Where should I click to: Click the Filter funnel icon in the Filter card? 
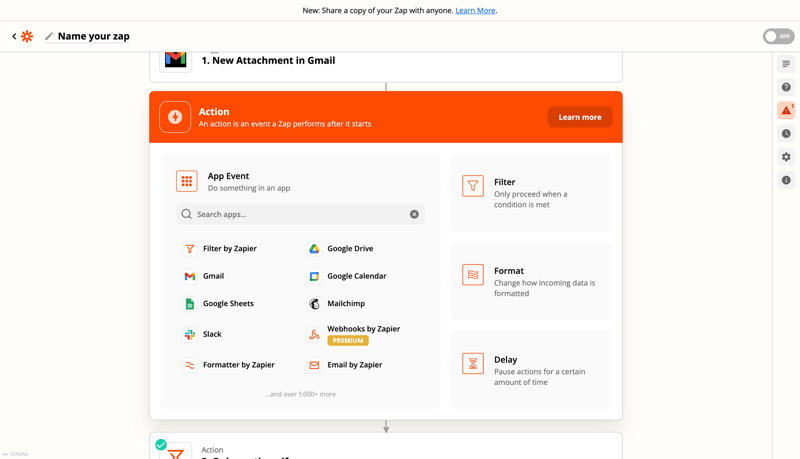click(x=473, y=186)
